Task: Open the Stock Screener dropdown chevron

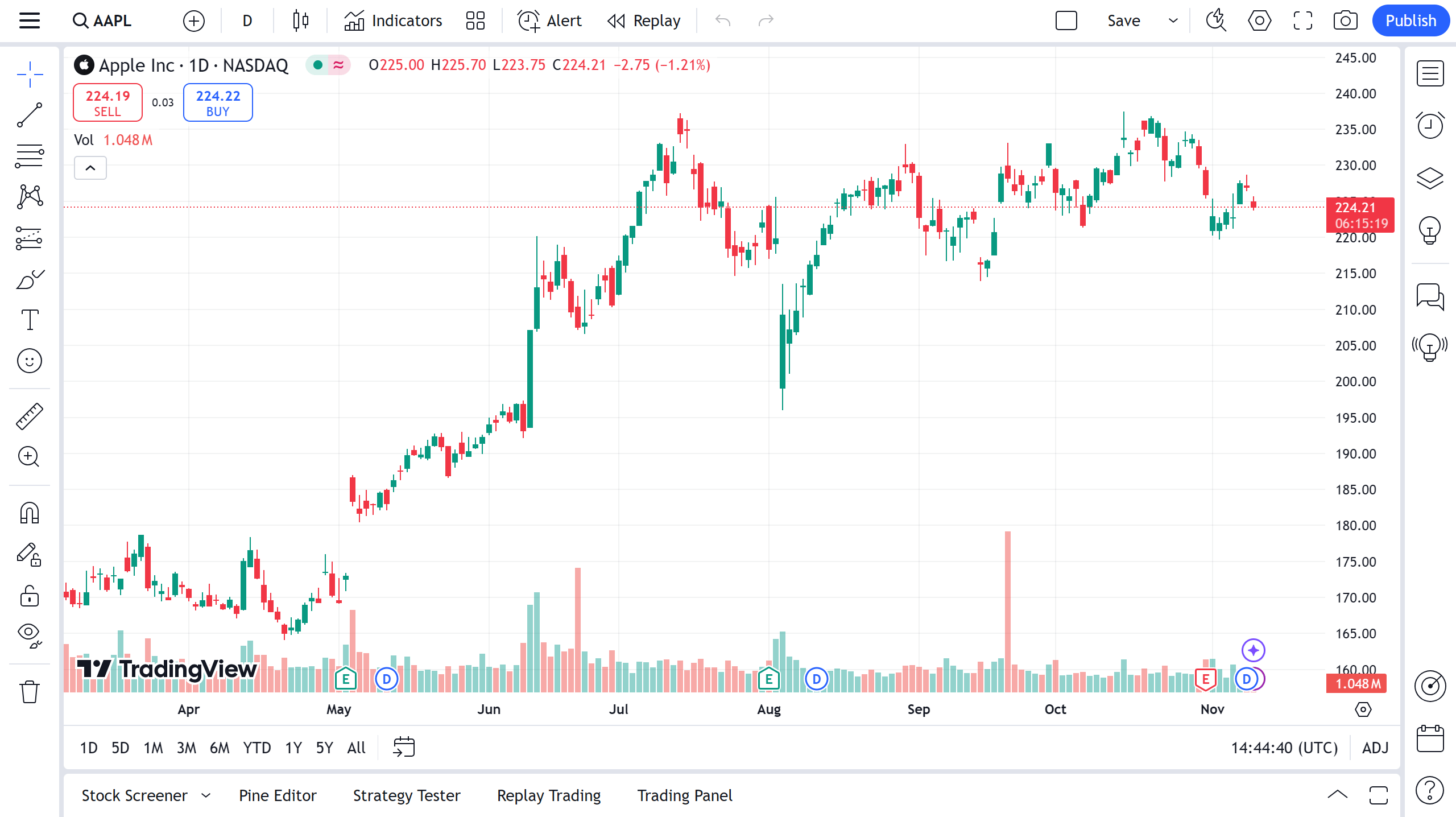Action: [206, 795]
